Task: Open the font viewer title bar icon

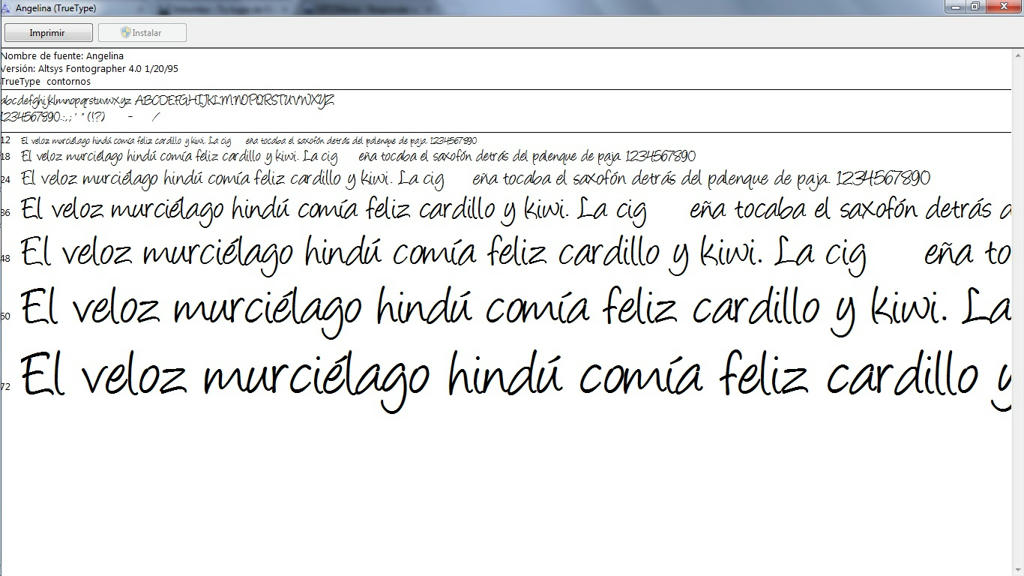Action: point(7,7)
